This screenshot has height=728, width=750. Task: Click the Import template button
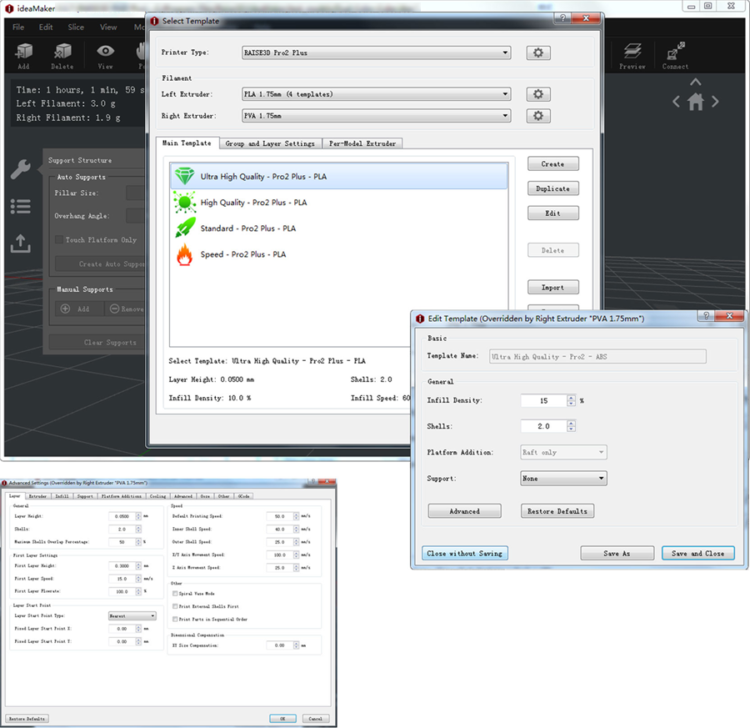click(x=553, y=287)
